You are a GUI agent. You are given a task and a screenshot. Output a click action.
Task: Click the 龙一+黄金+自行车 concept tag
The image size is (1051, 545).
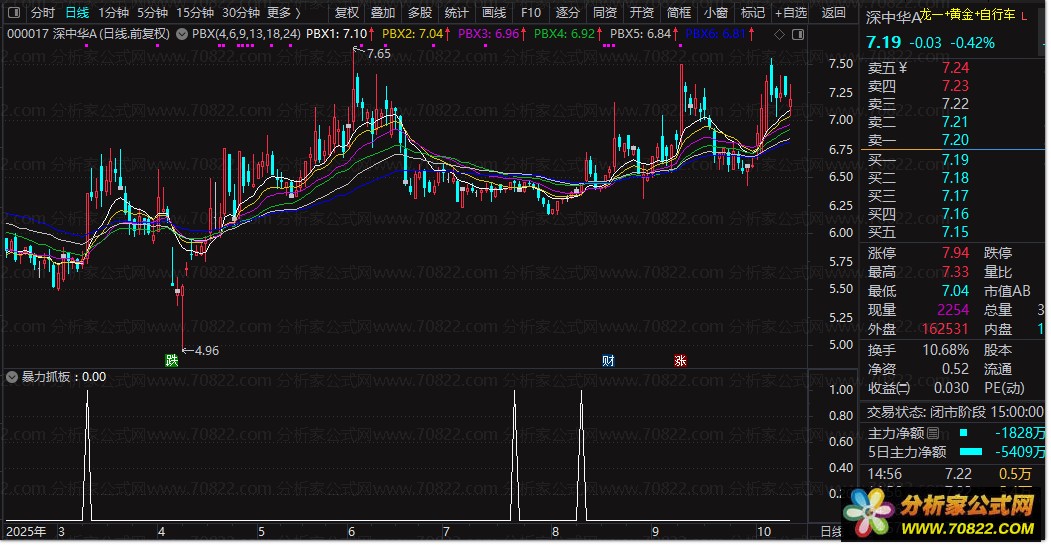point(967,15)
